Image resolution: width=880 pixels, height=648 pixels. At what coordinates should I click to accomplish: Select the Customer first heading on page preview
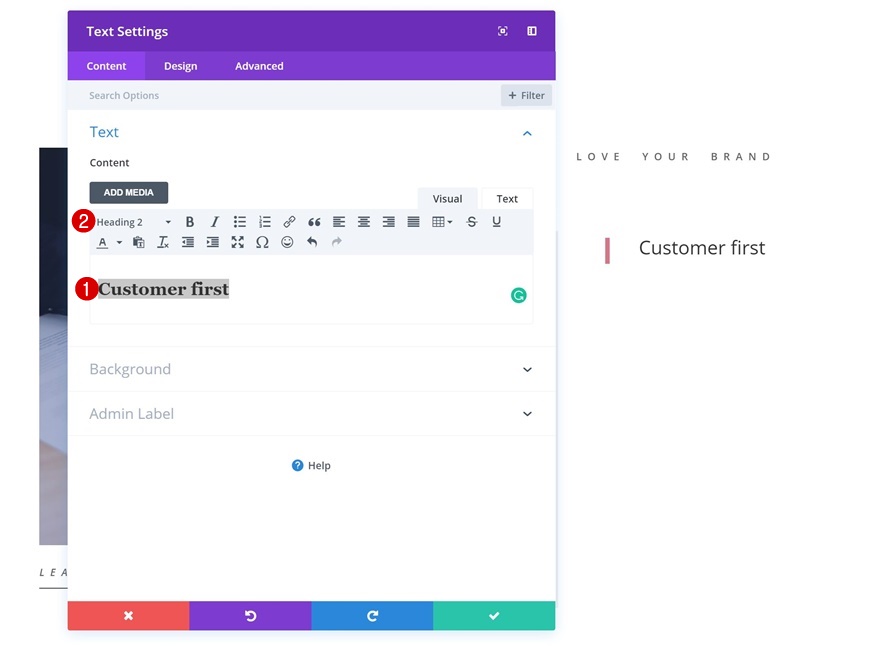(702, 248)
